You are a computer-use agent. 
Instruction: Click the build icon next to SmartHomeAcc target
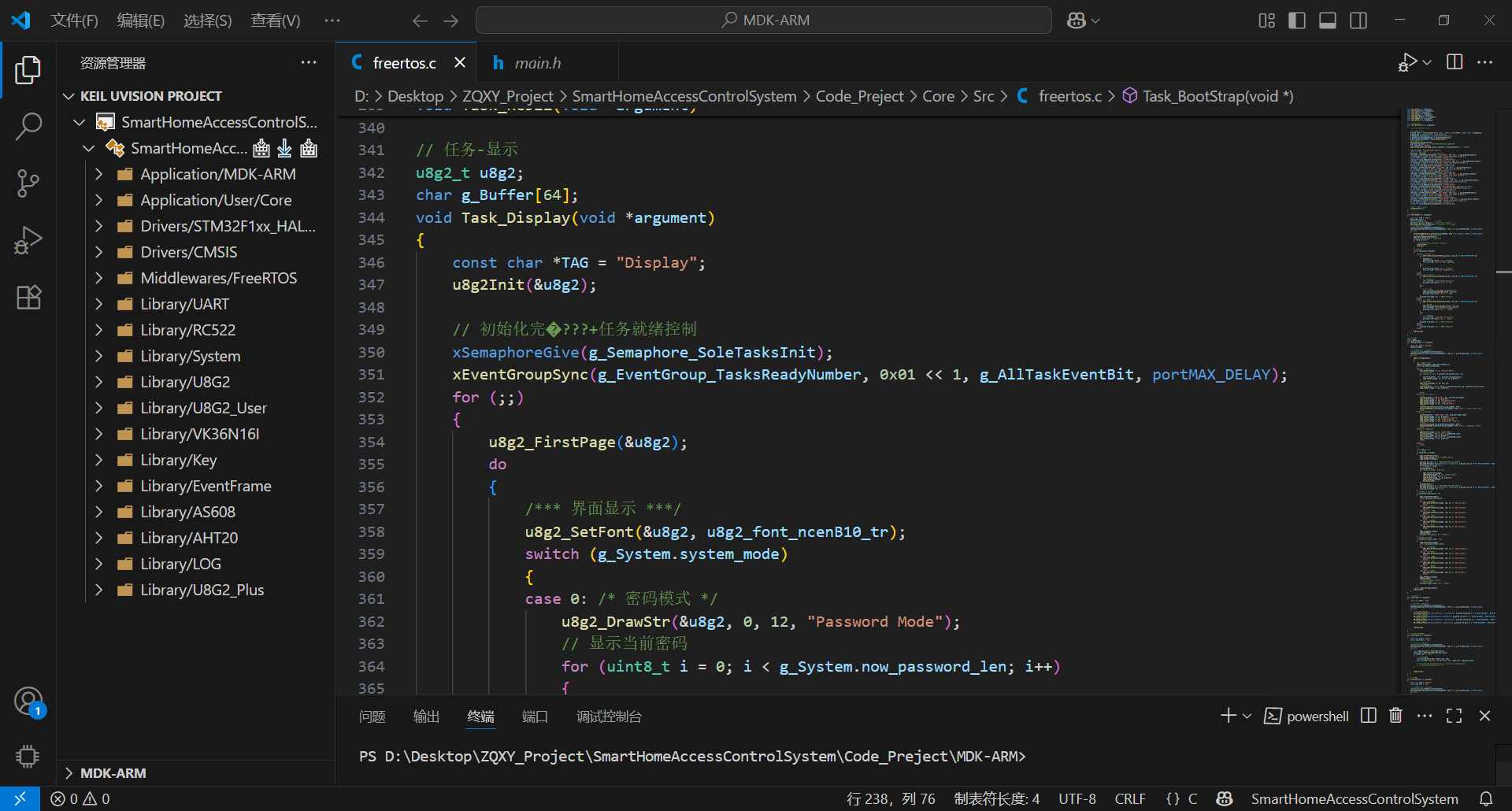[x=261, y=148]
